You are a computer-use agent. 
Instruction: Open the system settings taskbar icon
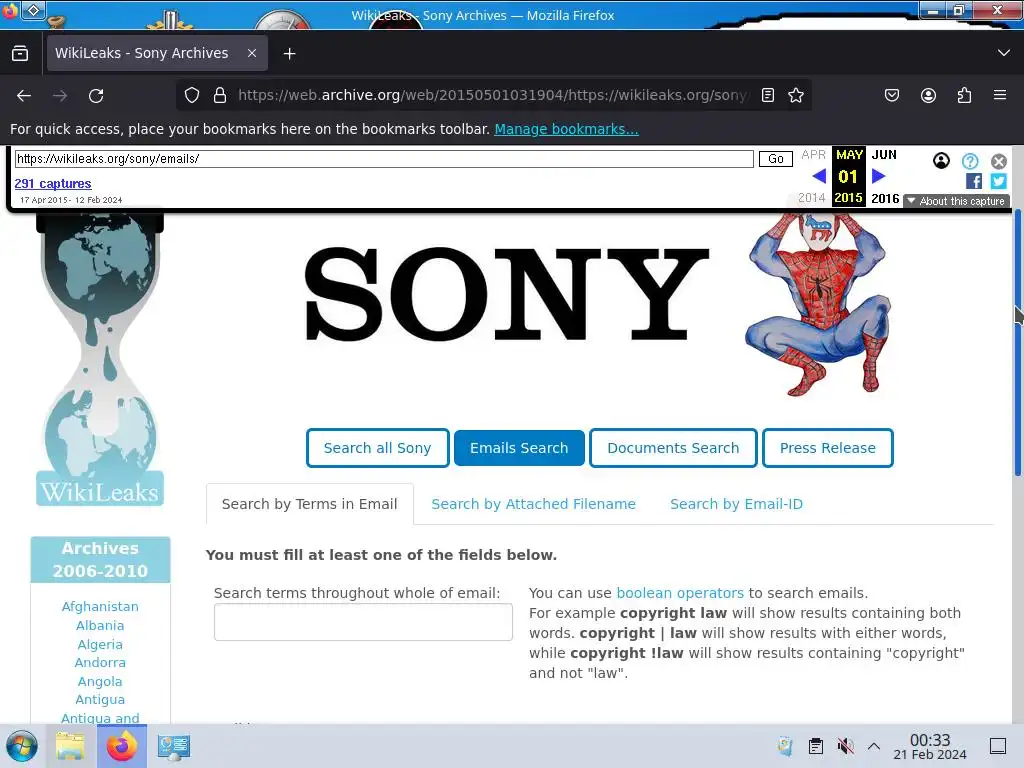(174, 746)
